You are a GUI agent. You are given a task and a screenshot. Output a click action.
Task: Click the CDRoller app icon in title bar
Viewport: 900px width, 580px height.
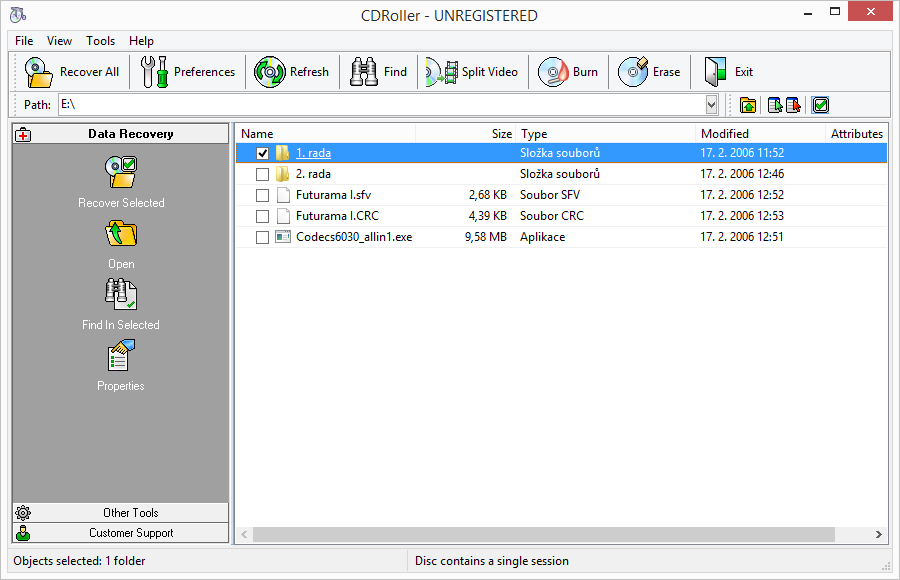coord(18,15)
